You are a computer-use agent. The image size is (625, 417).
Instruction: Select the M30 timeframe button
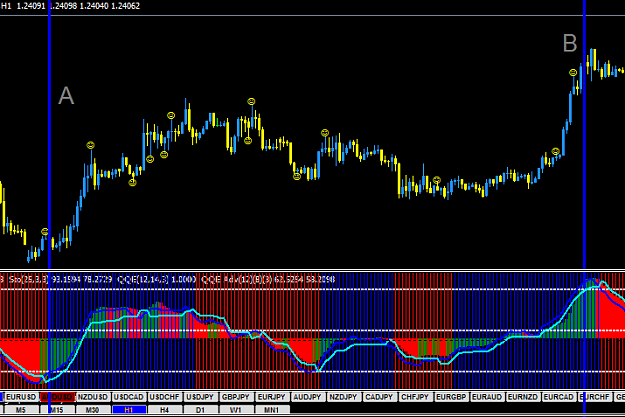[x=93, y=409]
